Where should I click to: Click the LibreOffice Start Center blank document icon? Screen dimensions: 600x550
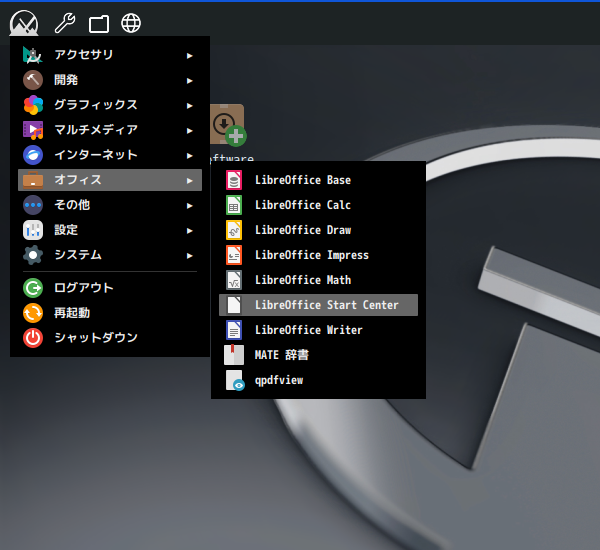[234, 305]
